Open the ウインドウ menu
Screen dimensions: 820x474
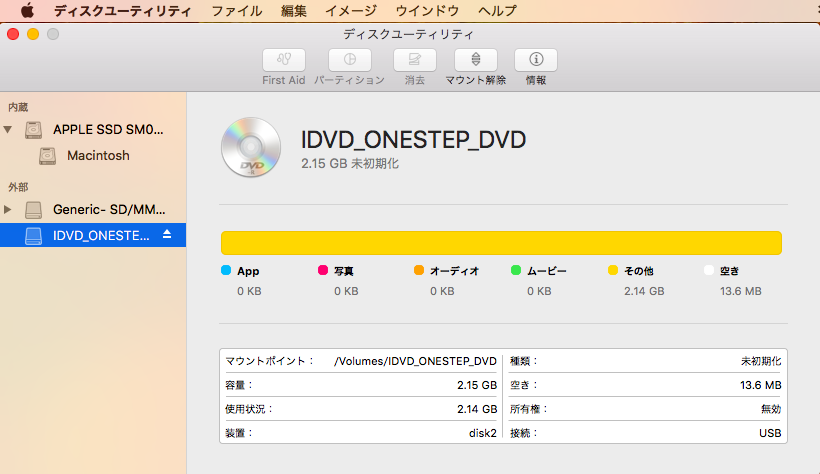click(427, 10)
